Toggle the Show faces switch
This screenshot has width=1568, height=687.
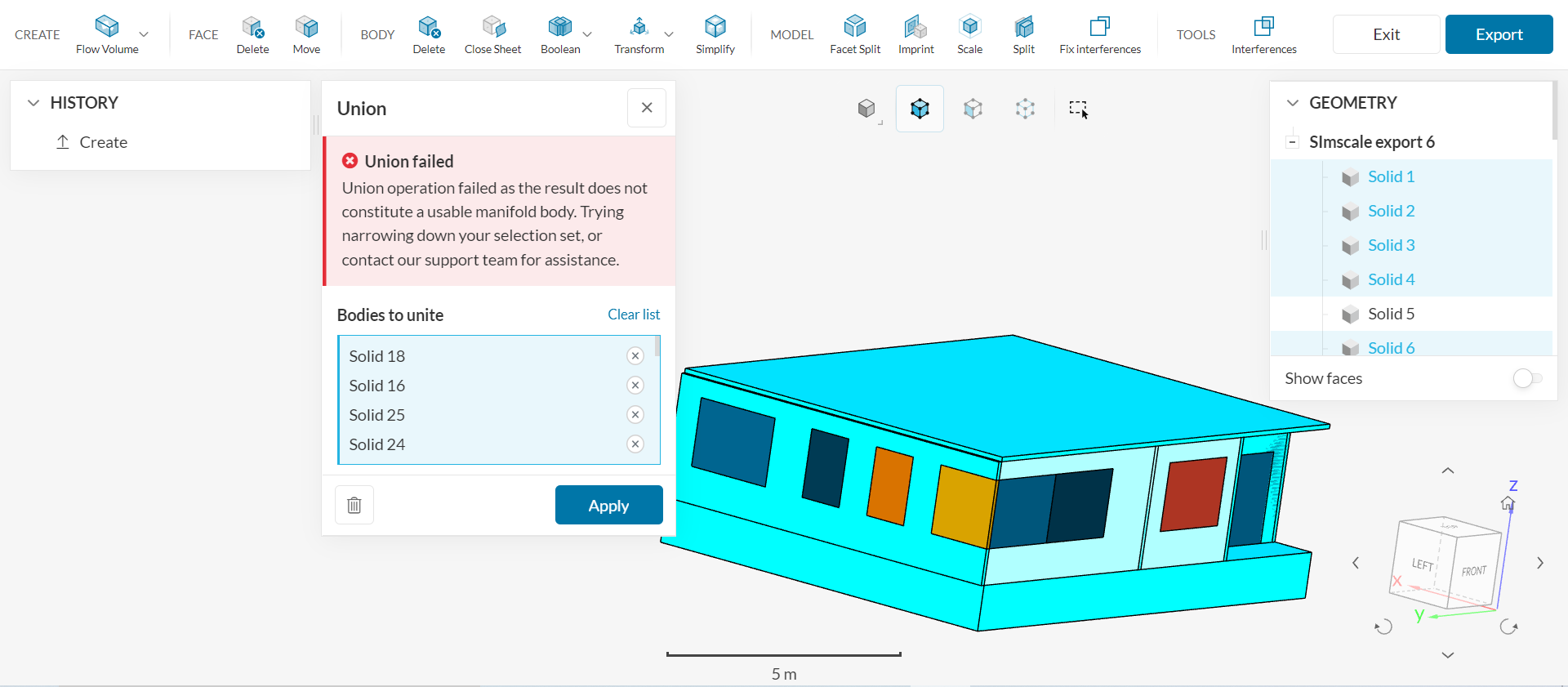1527,378
